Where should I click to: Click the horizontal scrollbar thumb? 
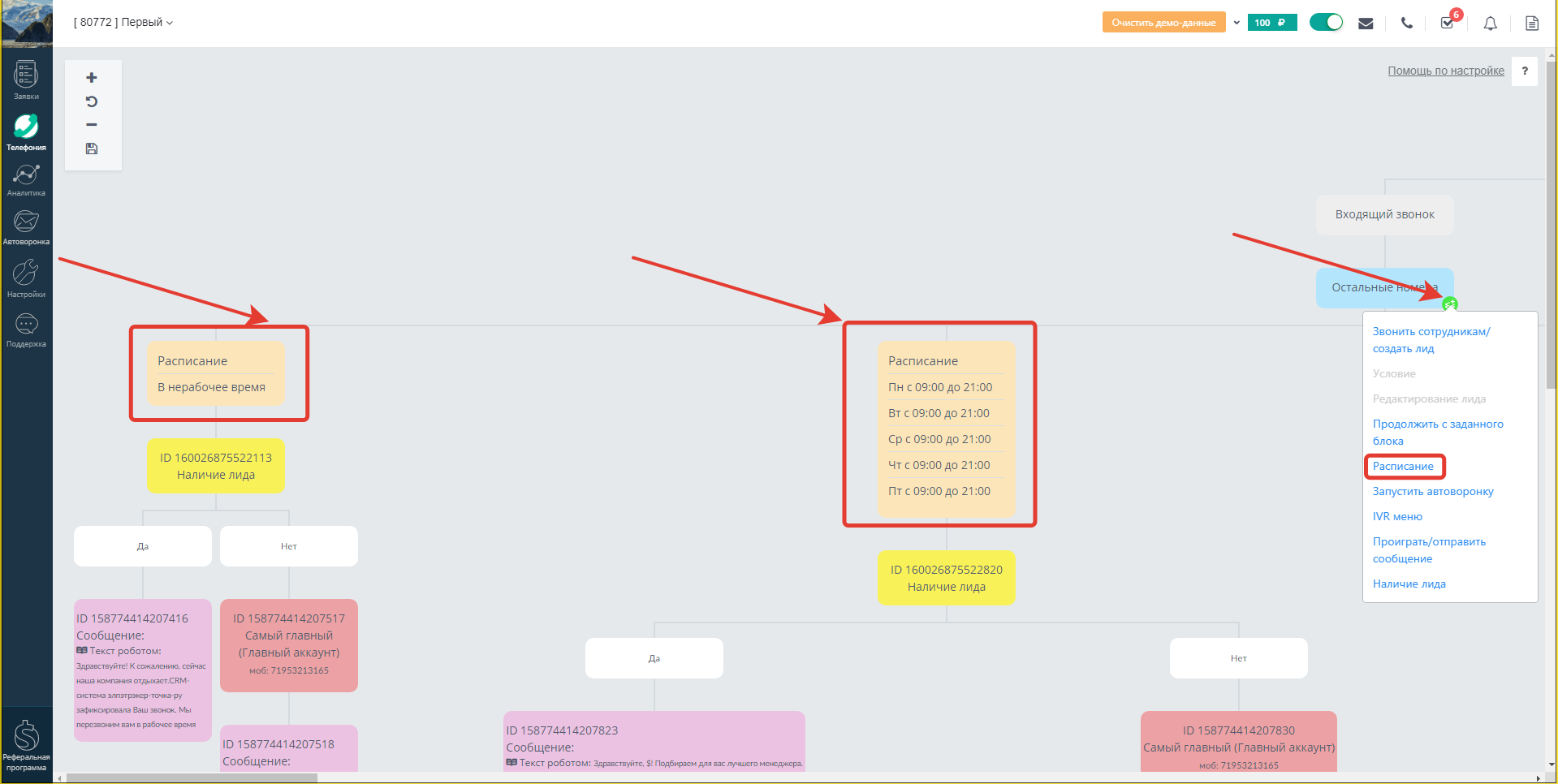(x=192, y=778)
